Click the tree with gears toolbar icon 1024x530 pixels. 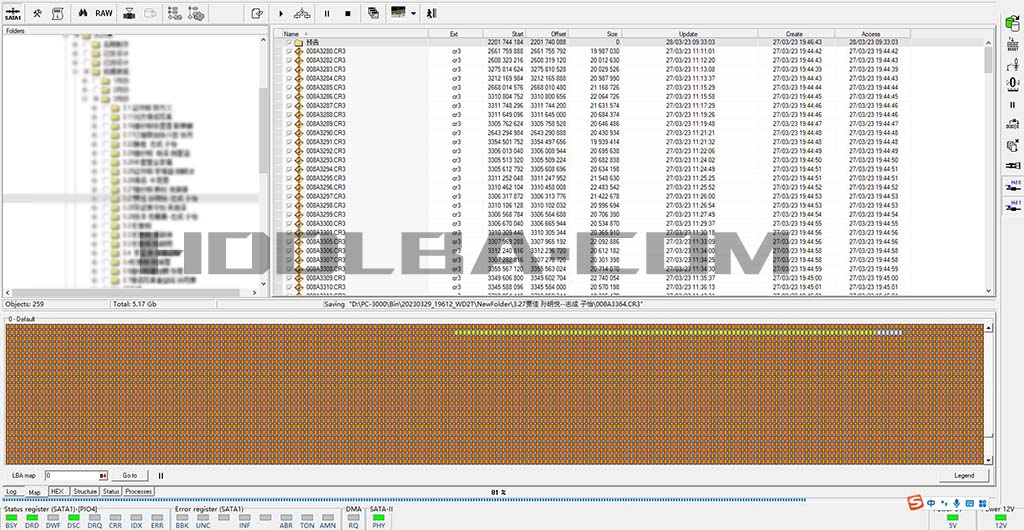tap(196, 13)
